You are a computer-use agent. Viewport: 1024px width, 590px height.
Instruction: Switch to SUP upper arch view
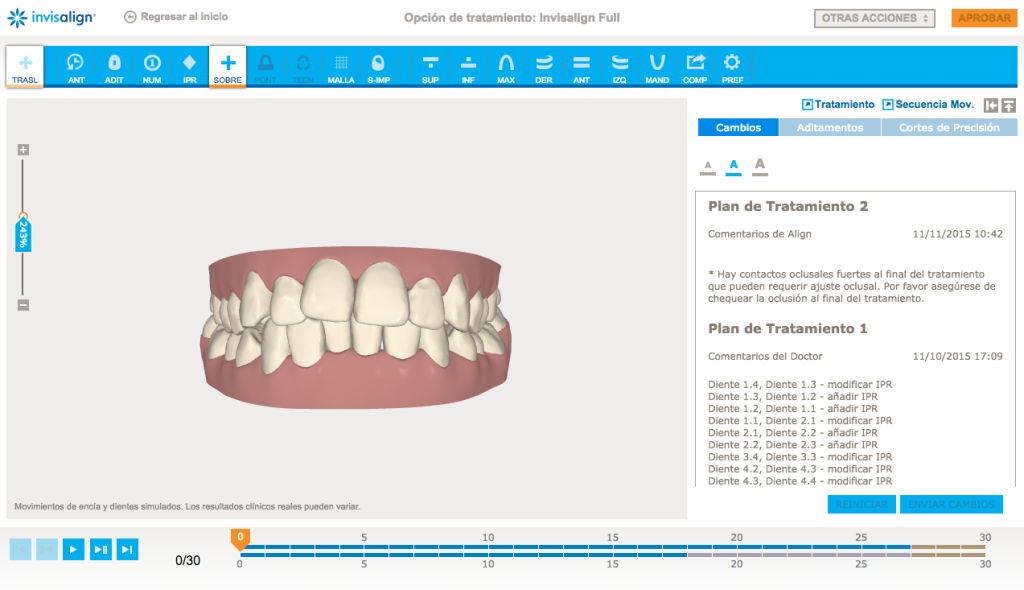click(430, 67)
